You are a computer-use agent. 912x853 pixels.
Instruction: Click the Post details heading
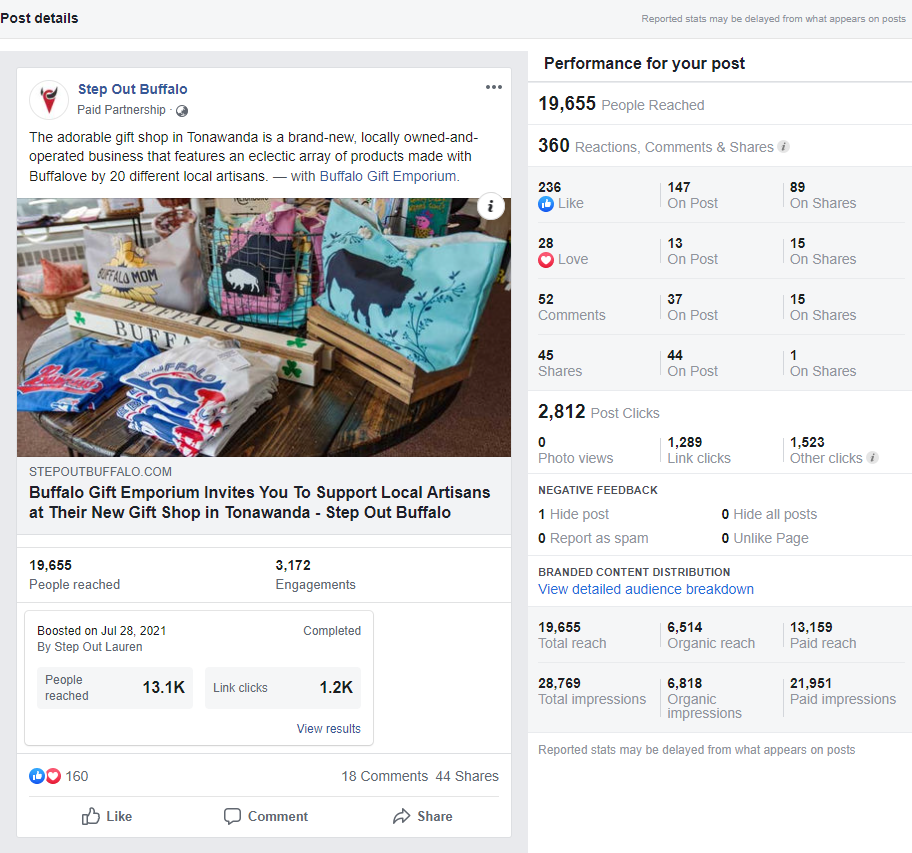pos(39,18)
